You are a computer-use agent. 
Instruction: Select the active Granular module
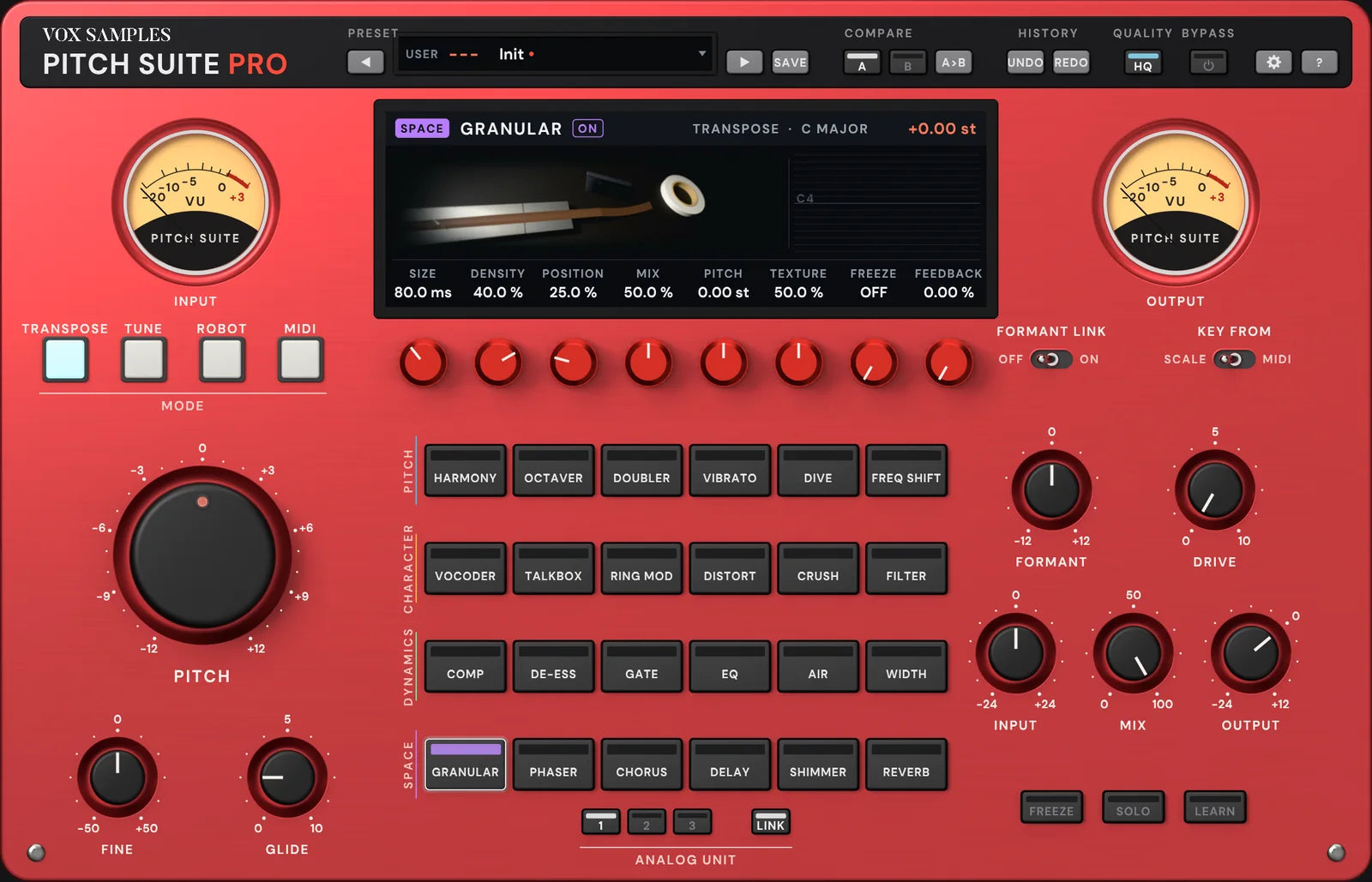465,764
